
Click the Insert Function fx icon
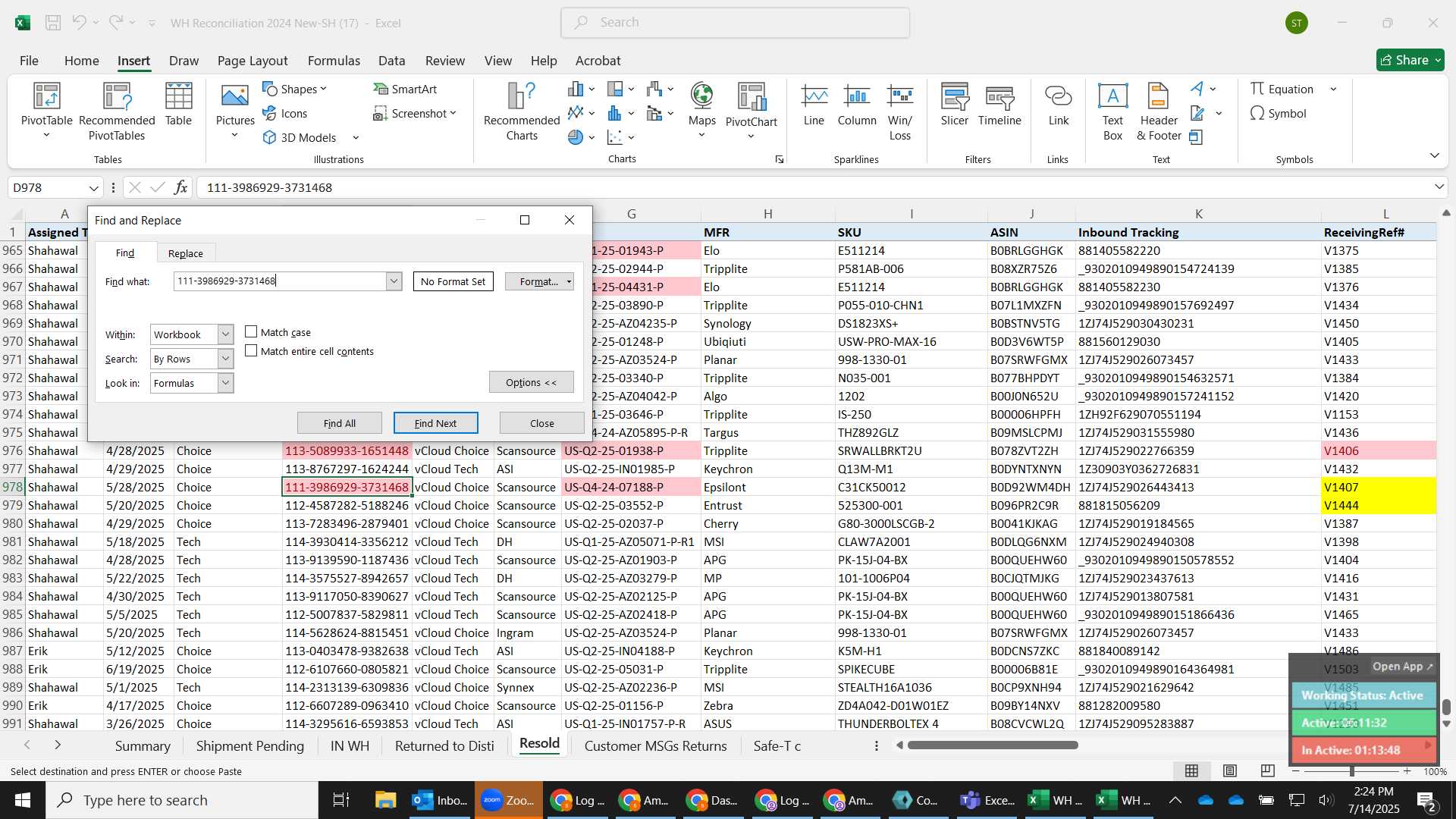point(180,187)
